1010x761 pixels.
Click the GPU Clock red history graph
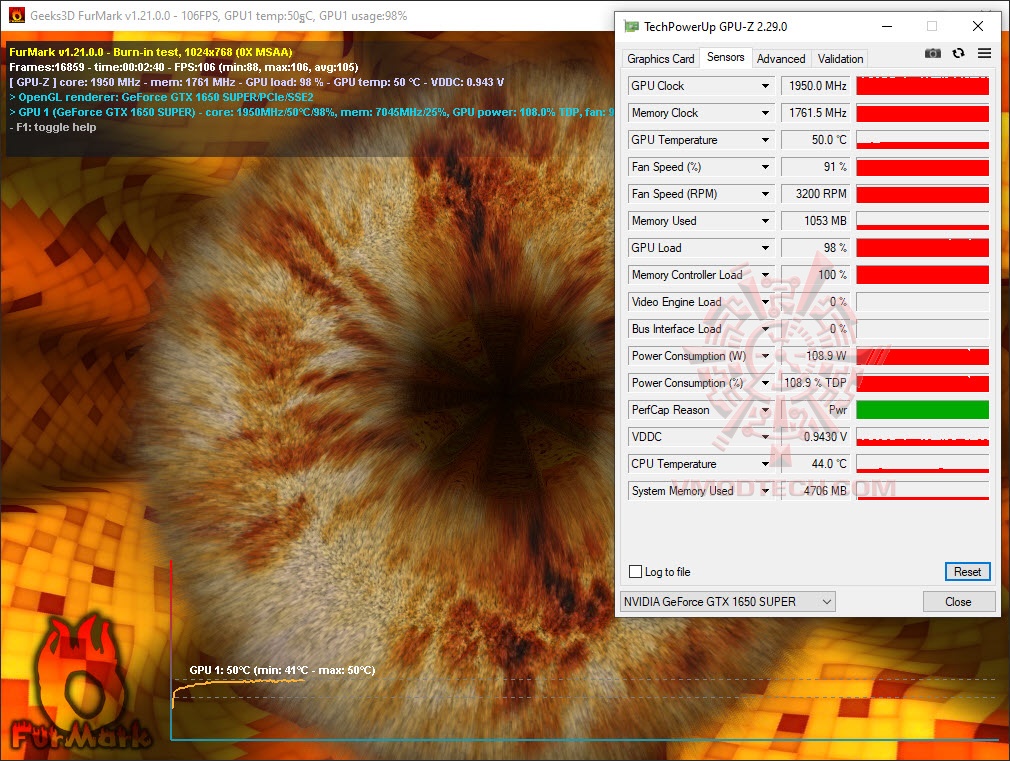click(x=922, y=86)
